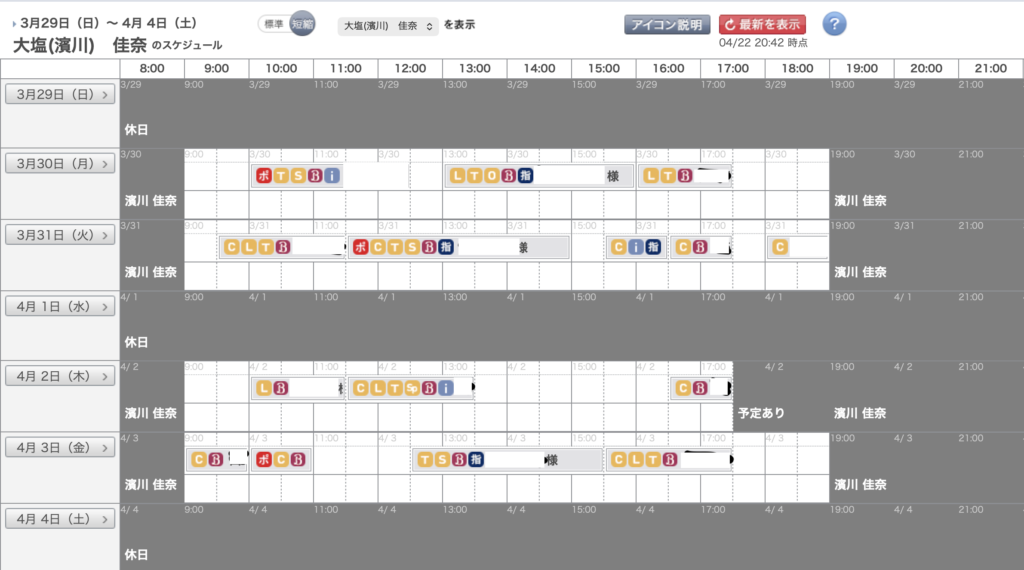Click the Sp icon in April 2 appointment
The width and height of the screenshot is (1024, 570).
411,388
